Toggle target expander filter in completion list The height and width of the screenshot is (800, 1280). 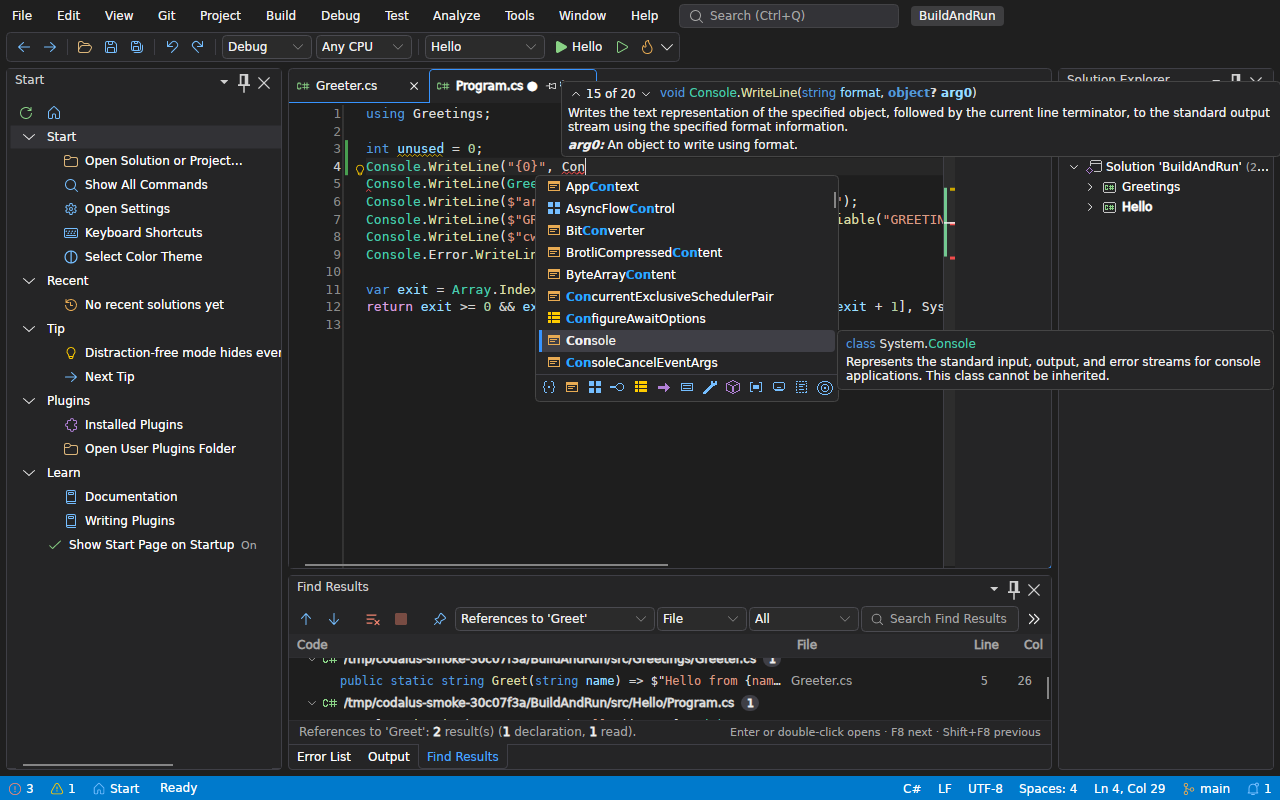click(825, 387)
